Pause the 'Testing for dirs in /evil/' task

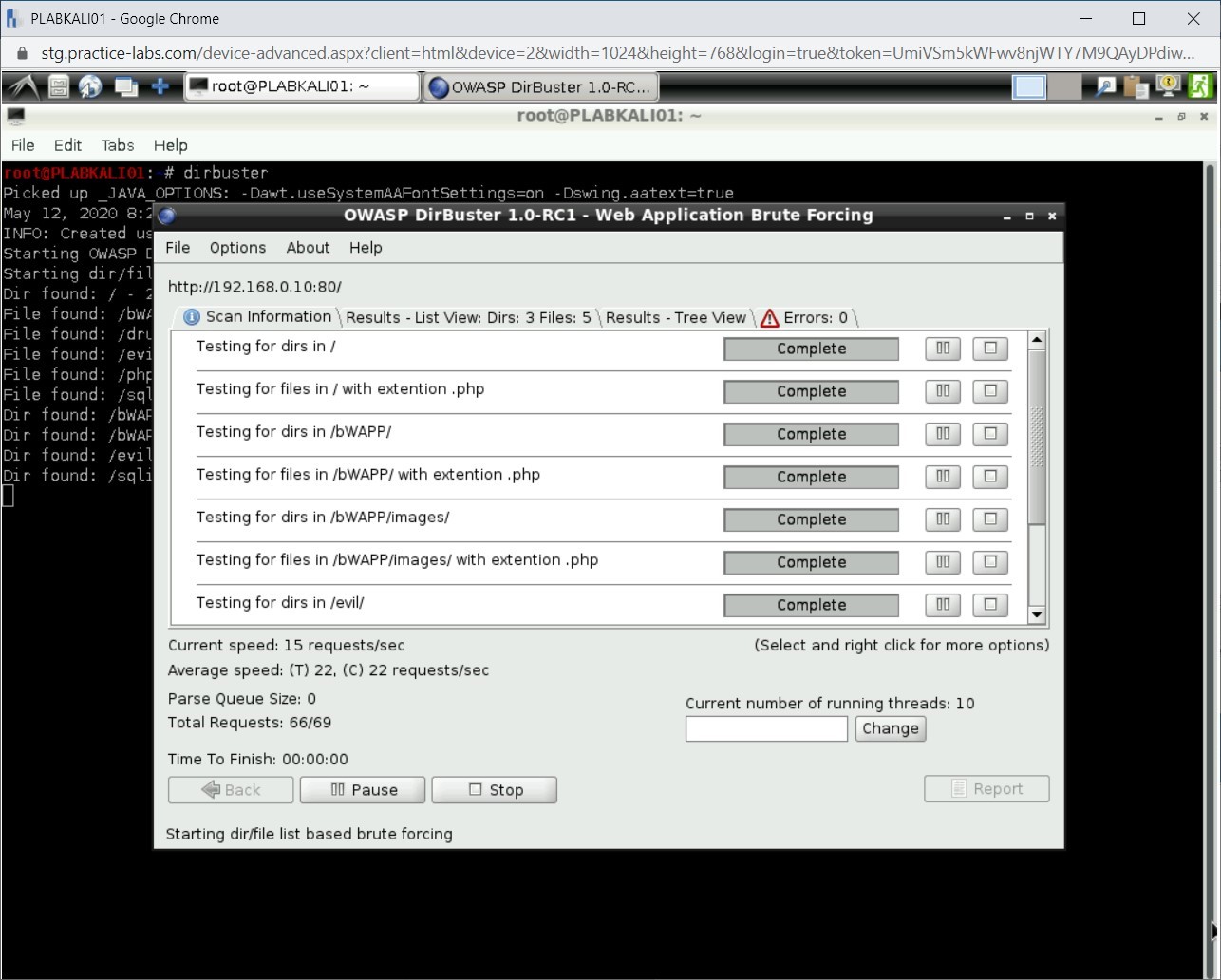[x=943, y=605]
